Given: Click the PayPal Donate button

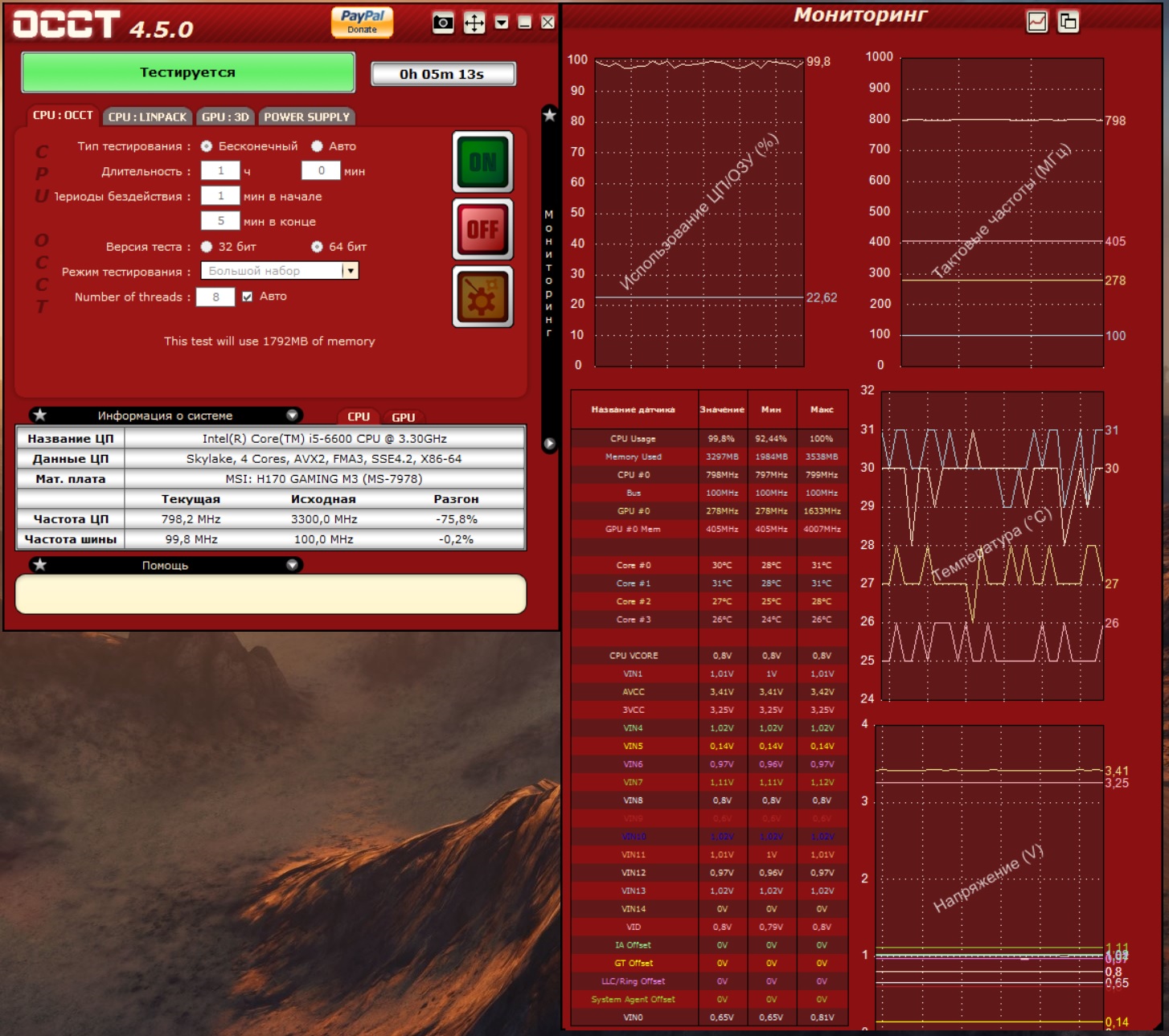Looking at the screenshot, I should pyautogui.click(x=363, y=23).
